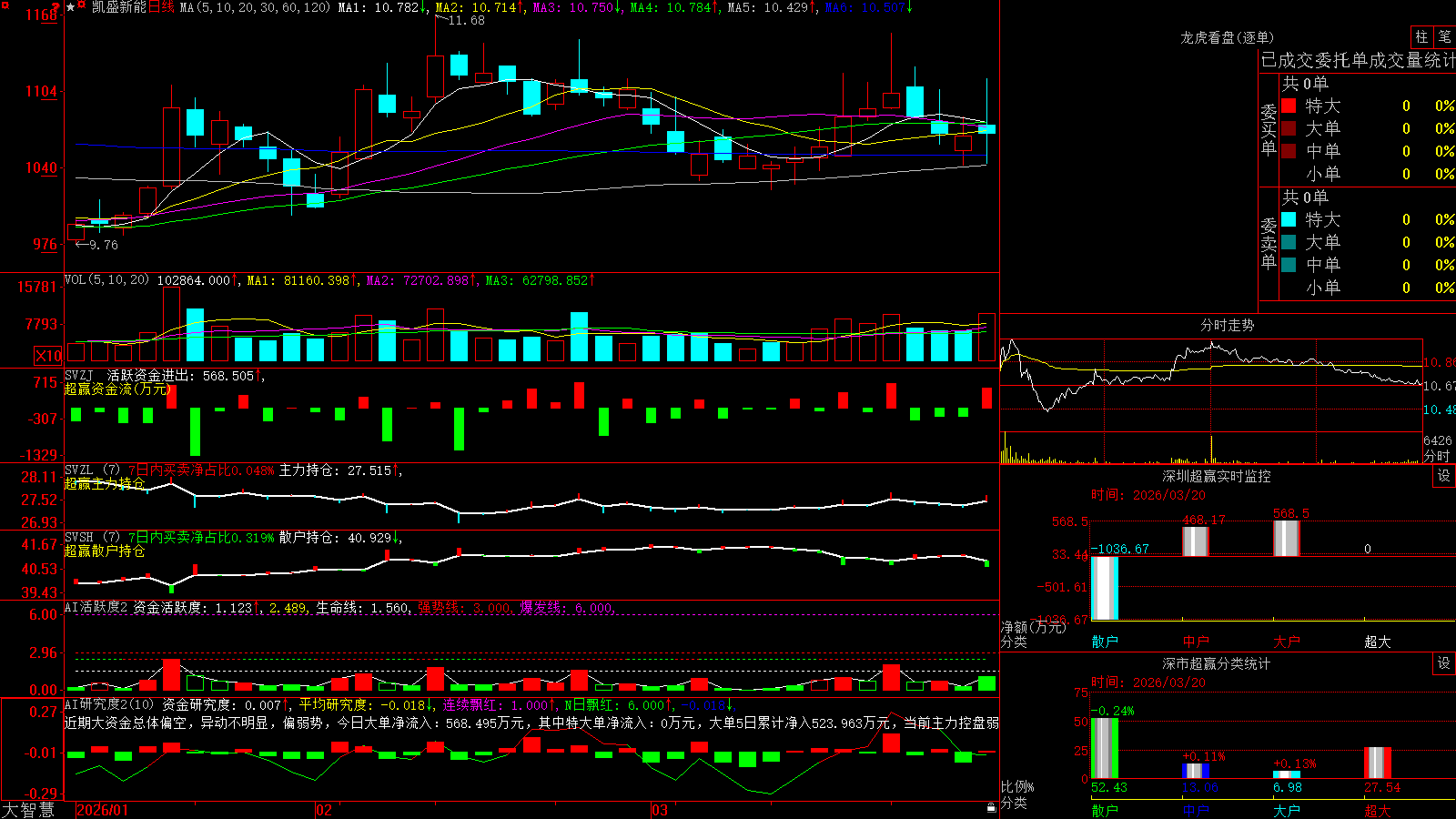Screen dimensions: 1456x819
Task: Click the VOL(5,10,20) indicator label
Action: (106, 279)
